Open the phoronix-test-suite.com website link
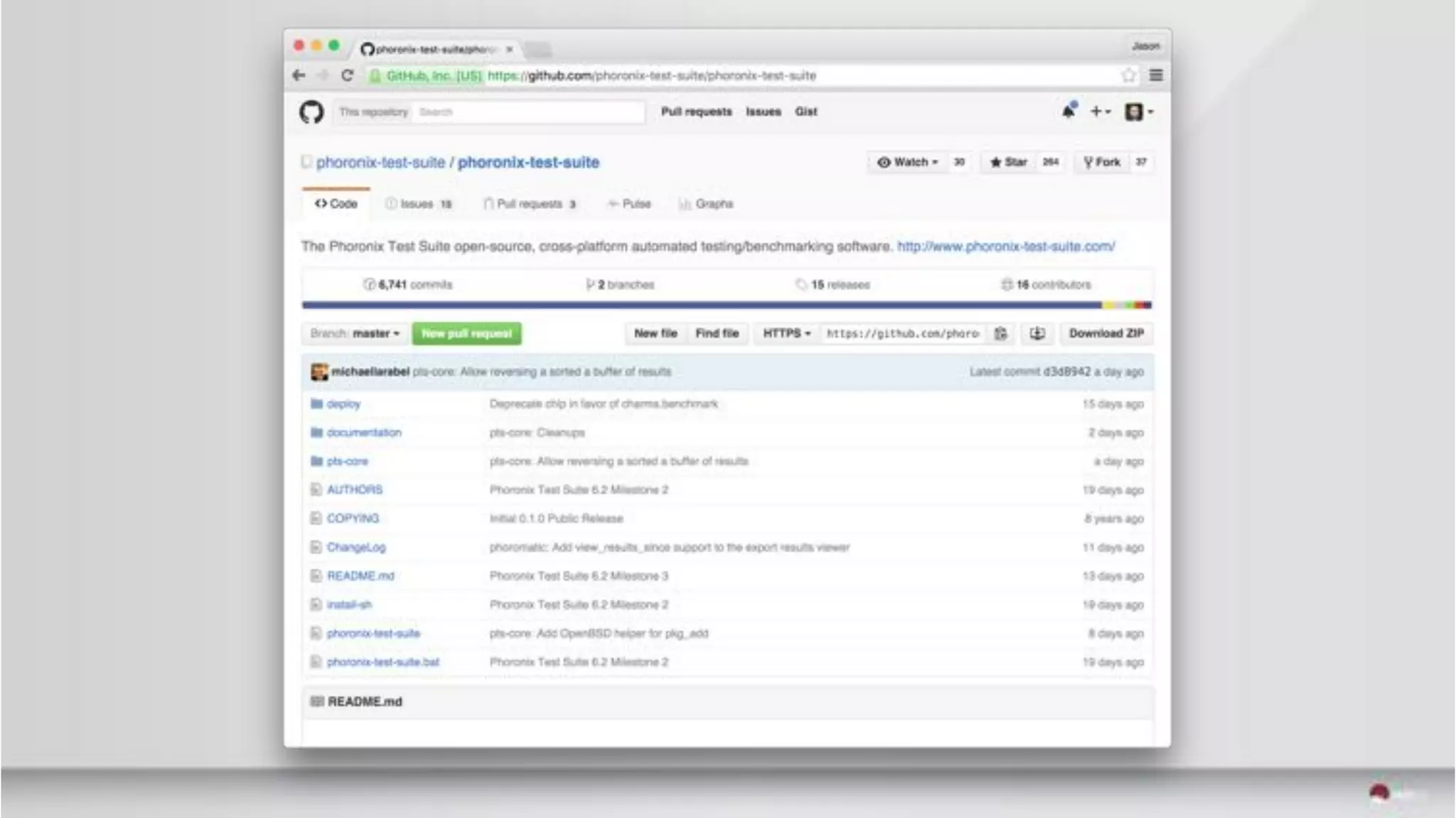The image size is (1456, 818). (x=1005, y=247)
